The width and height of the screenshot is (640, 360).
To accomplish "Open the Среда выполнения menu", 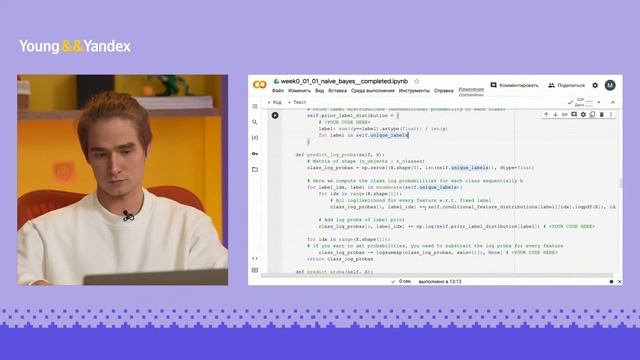I will [x=373, y=91].
